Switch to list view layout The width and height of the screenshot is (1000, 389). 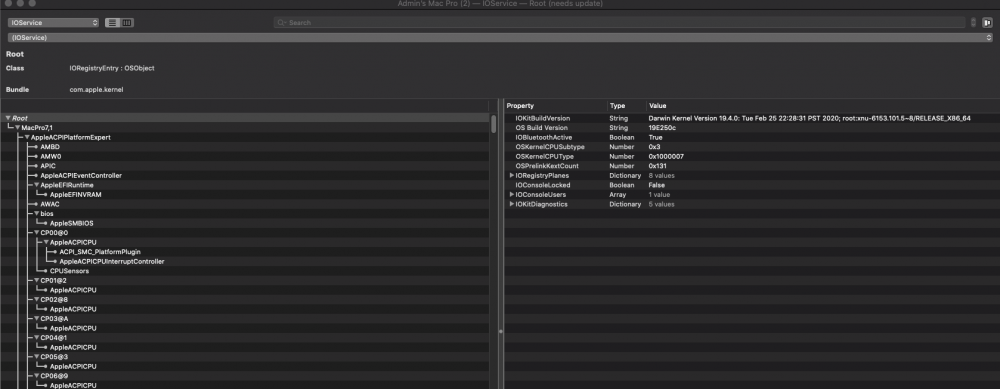(x=112, y=22)
